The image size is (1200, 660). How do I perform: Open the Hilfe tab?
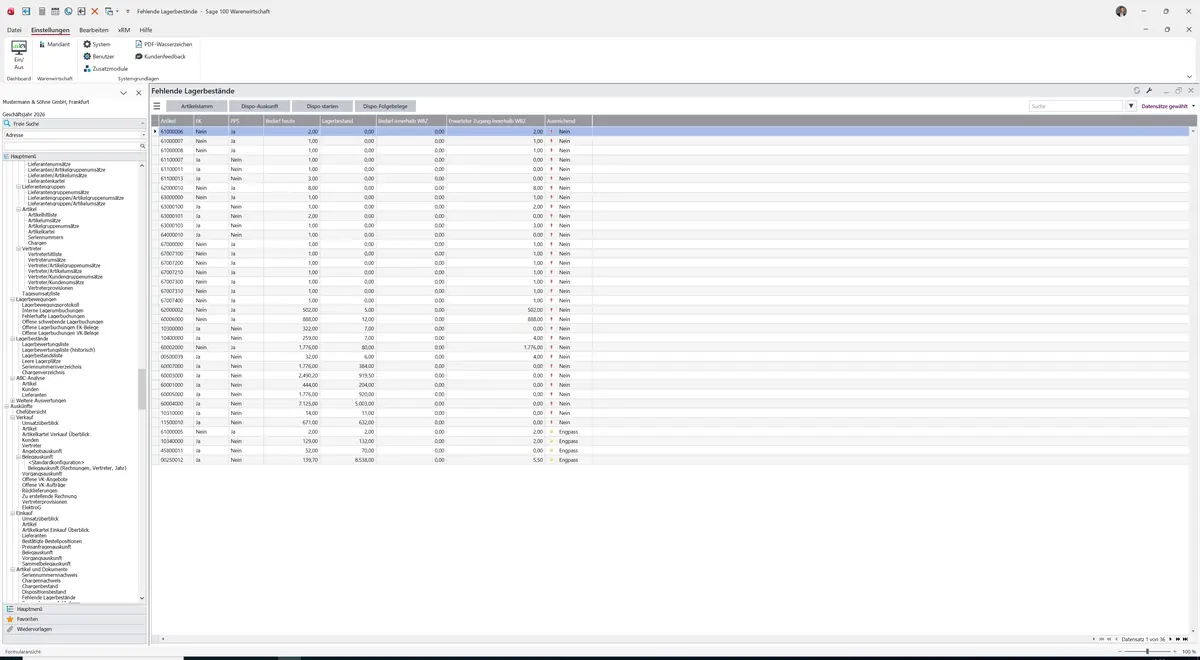click(146, 30)
